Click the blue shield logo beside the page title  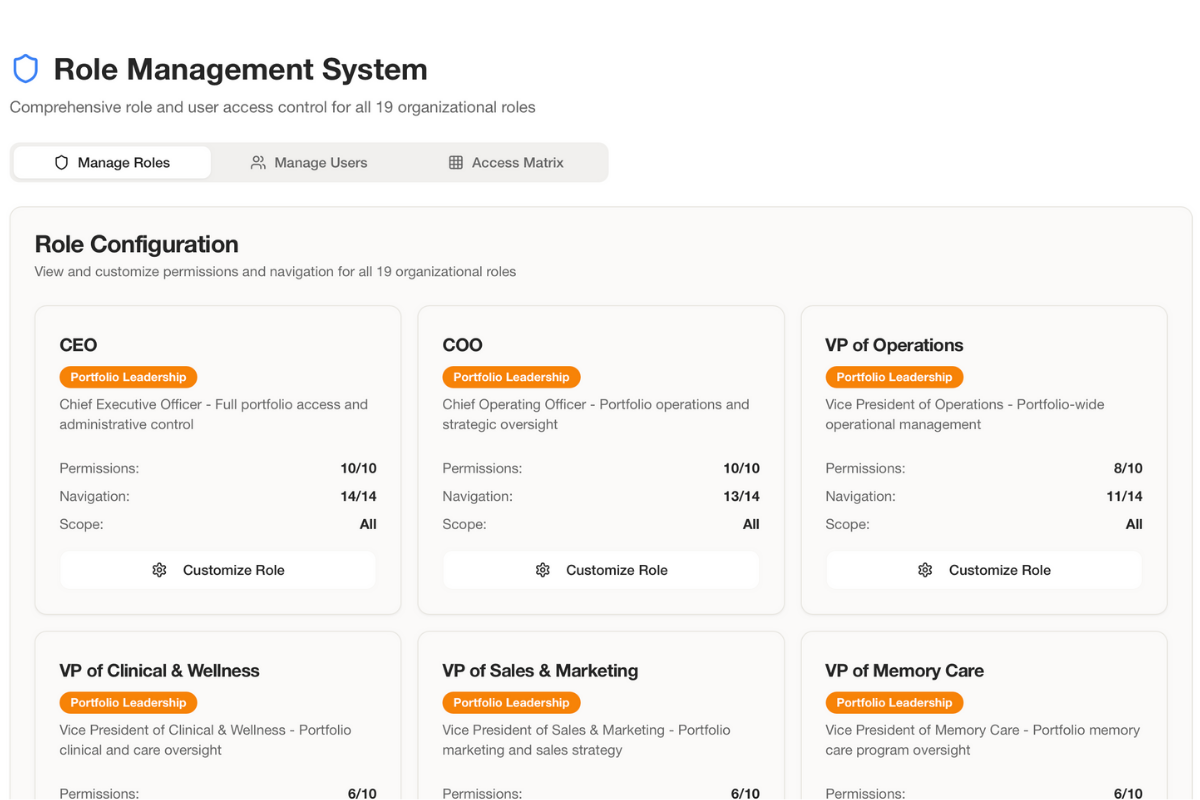tap(25, 68)
